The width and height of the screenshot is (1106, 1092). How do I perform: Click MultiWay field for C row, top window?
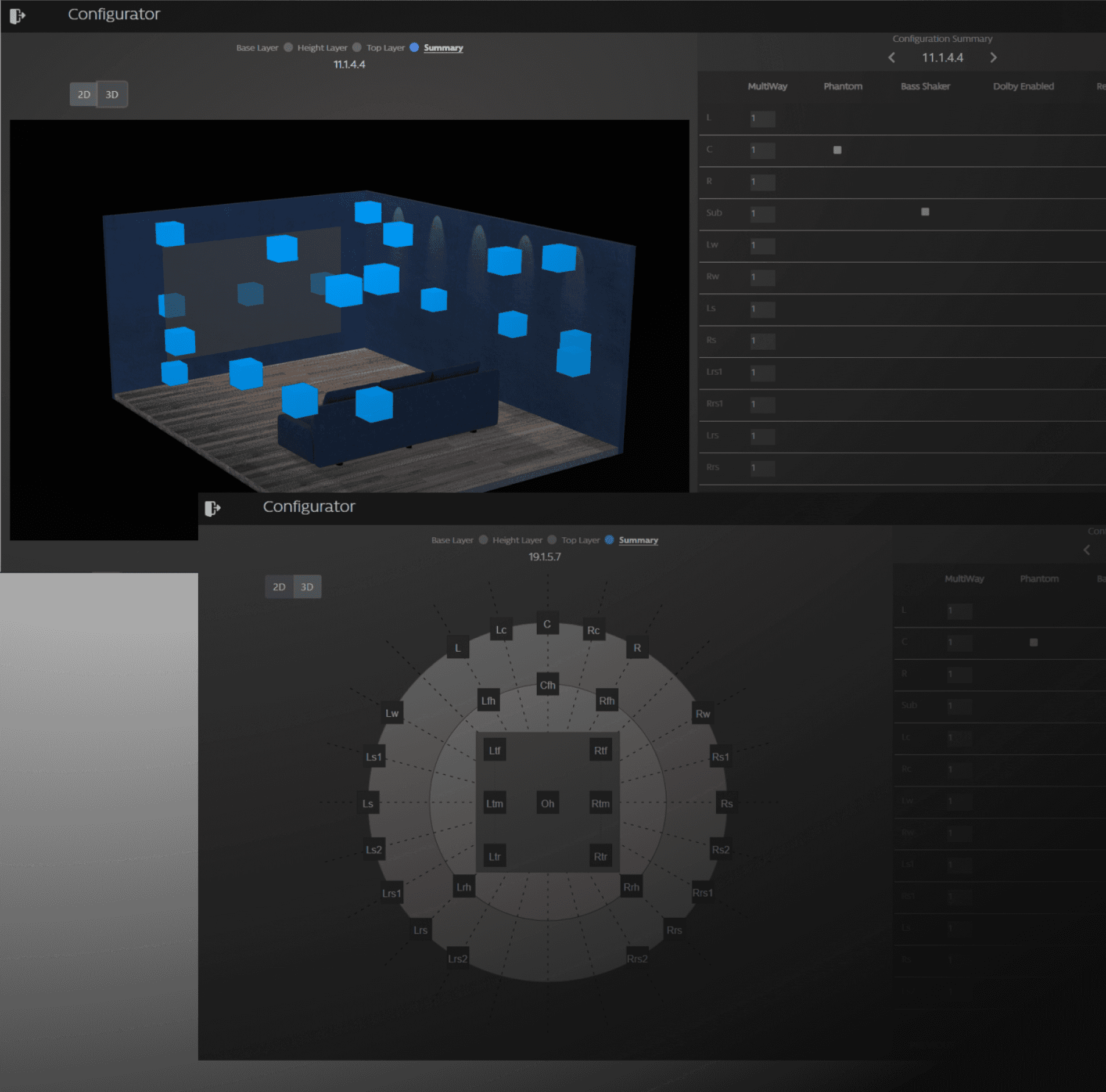click(762, 150)
